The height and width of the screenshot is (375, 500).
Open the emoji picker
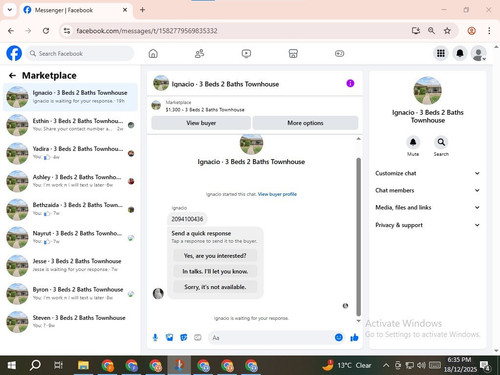click(x=339, y=337)
